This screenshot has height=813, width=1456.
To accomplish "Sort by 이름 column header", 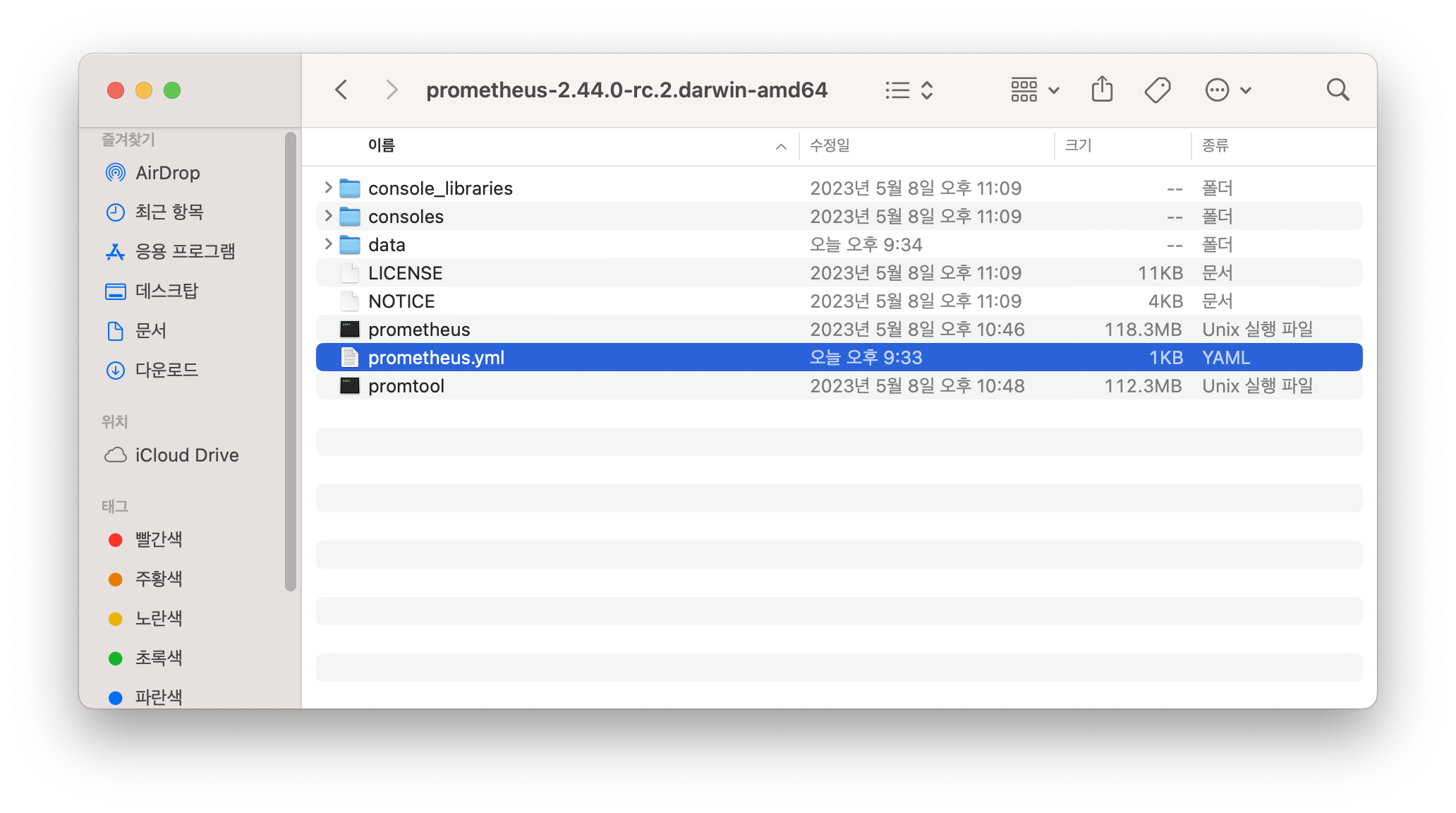I will point(382,145).
